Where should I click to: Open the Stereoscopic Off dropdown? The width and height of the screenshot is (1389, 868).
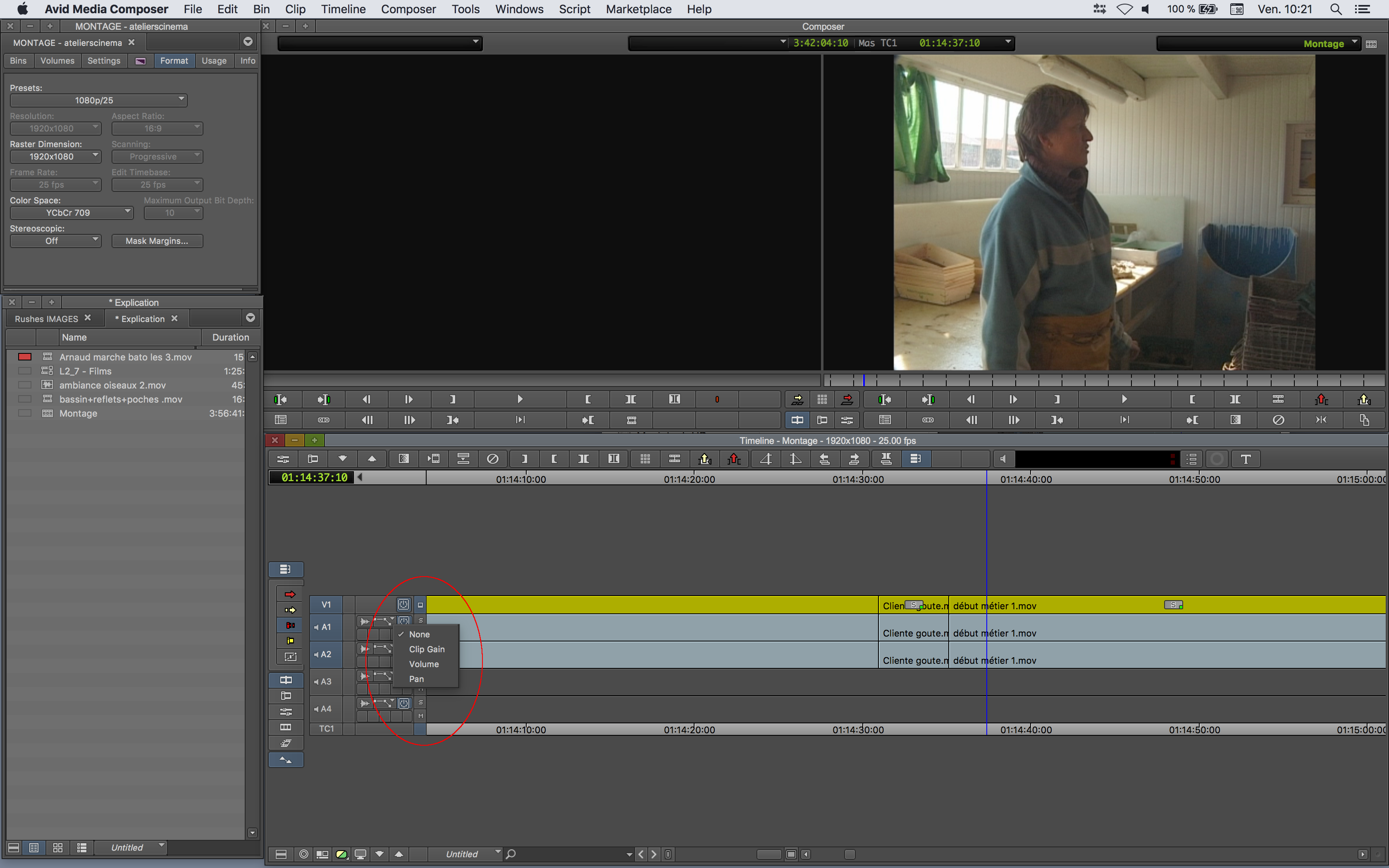pos(55,241)
